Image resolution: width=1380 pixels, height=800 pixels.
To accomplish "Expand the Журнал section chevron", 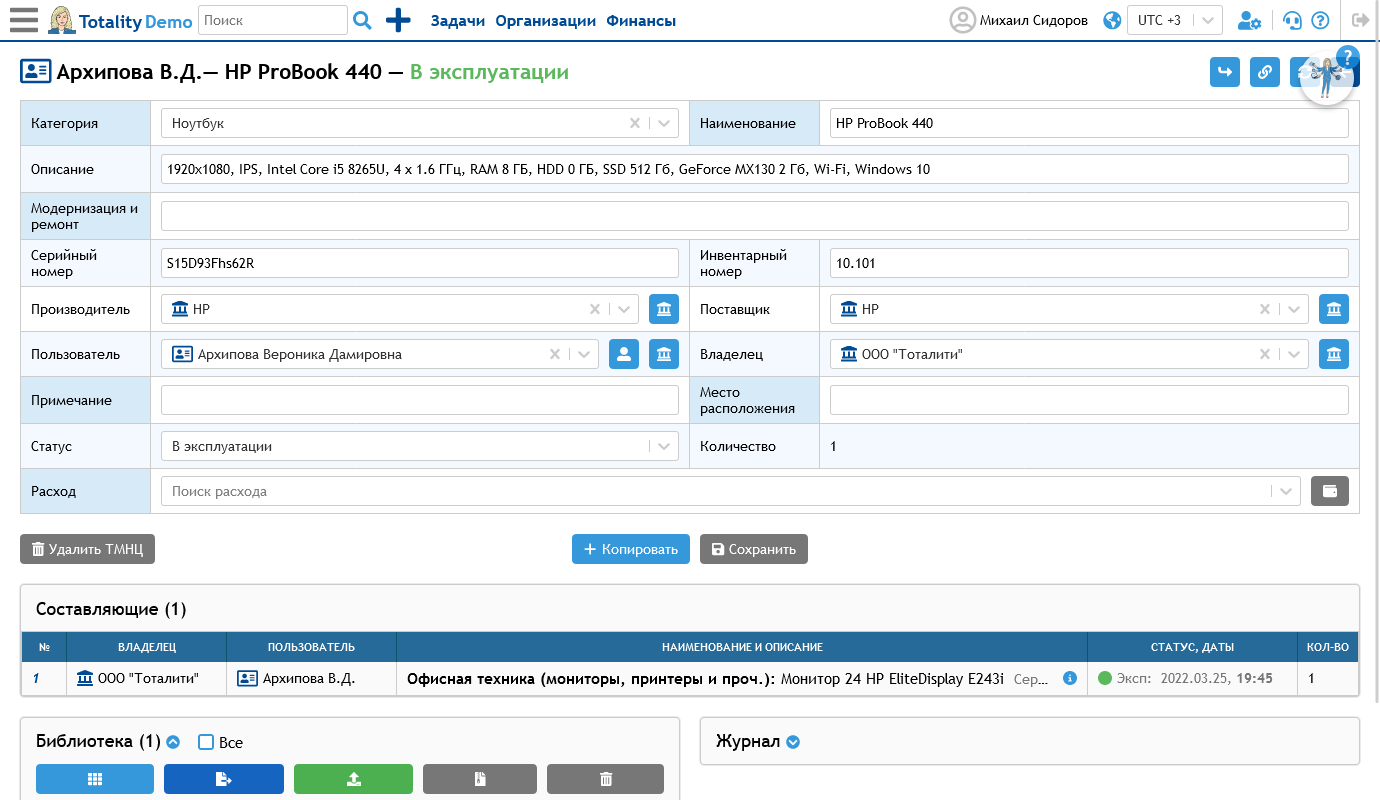I will (793, 742).
